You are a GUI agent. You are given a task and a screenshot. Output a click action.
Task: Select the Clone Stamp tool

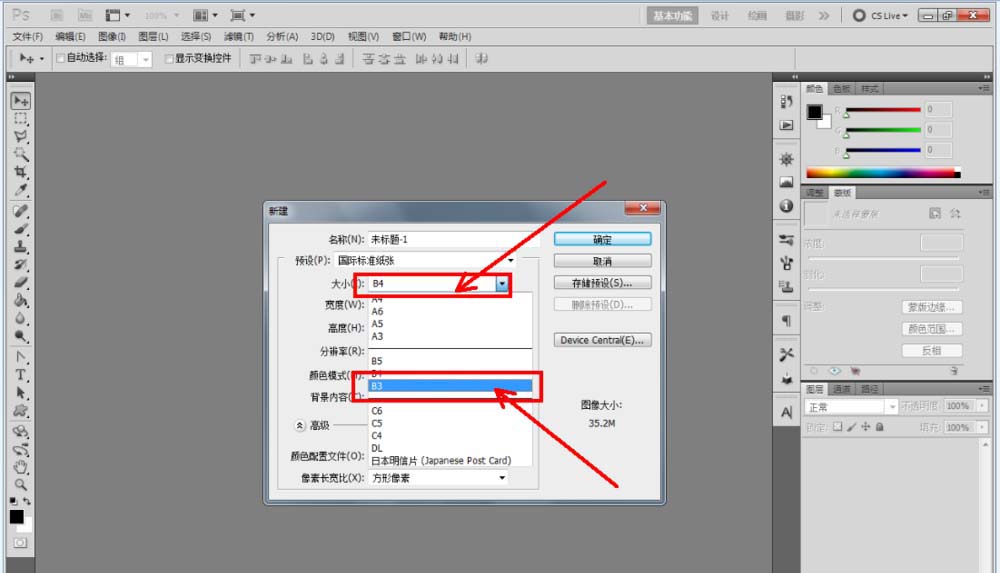[x=20, y=246]
